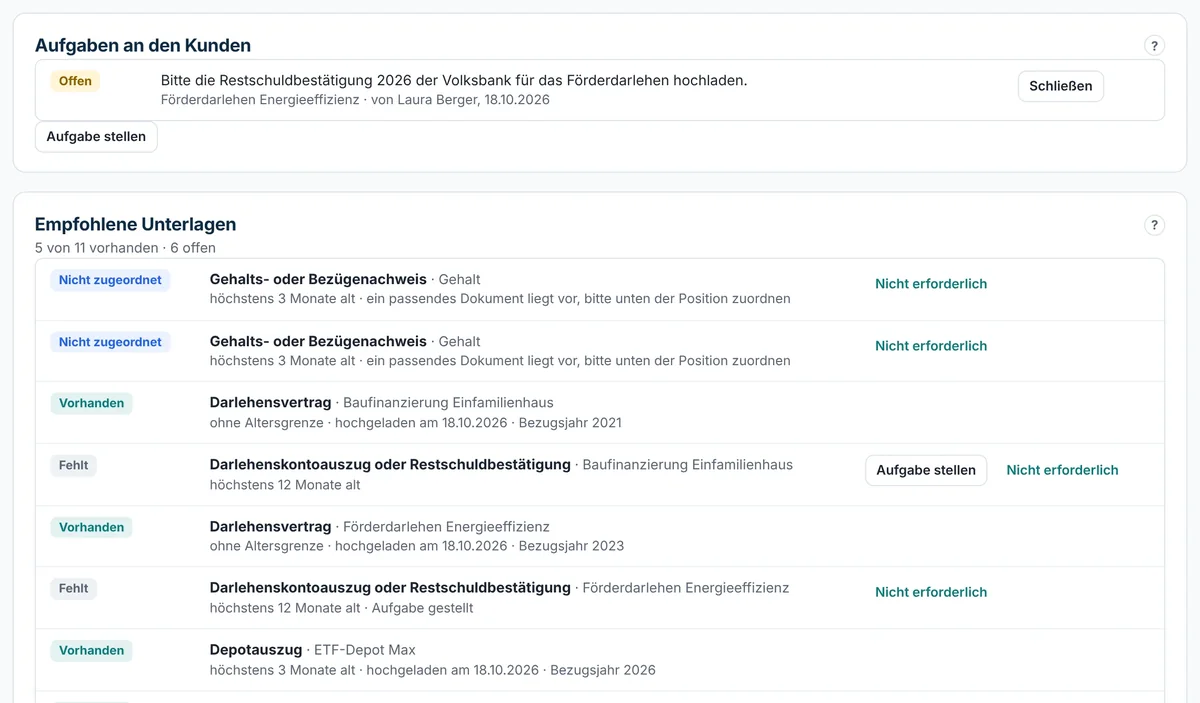Select second Nicht zugeordnet badge
This screenshot has height=703, width=1200.
coord(110,342)
